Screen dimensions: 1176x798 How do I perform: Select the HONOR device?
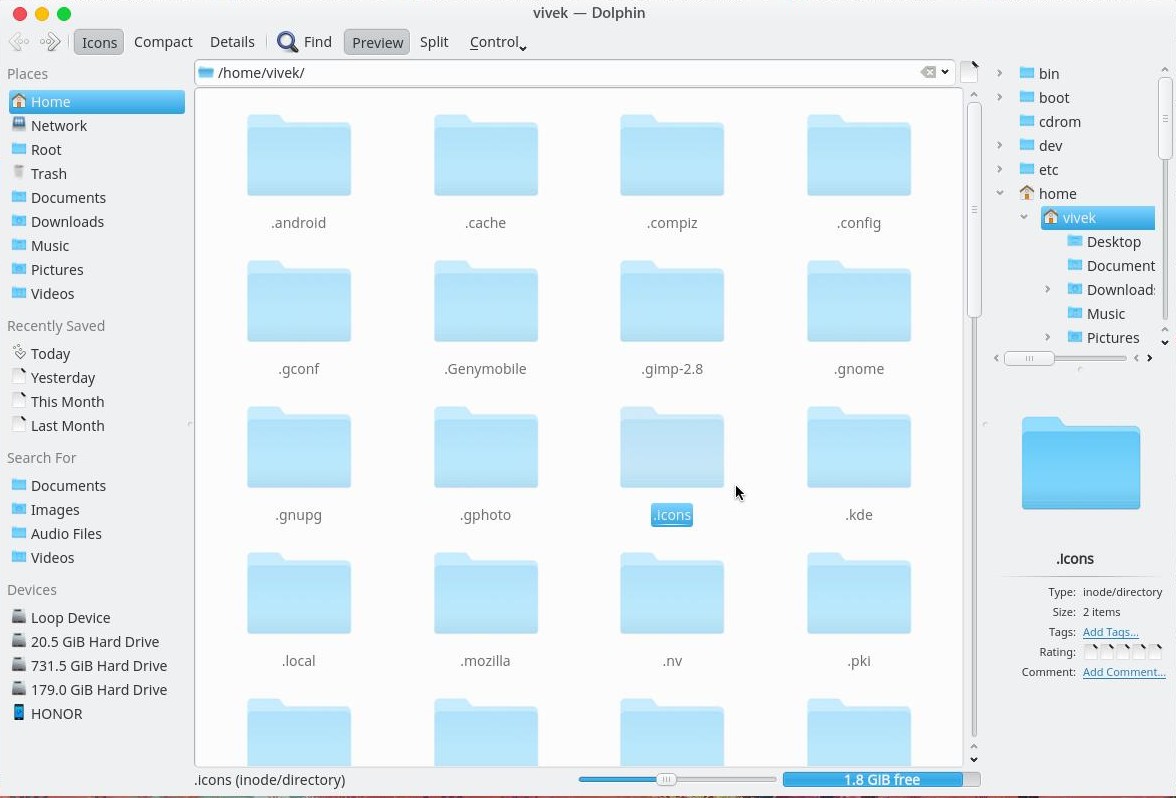pos(56,713)
